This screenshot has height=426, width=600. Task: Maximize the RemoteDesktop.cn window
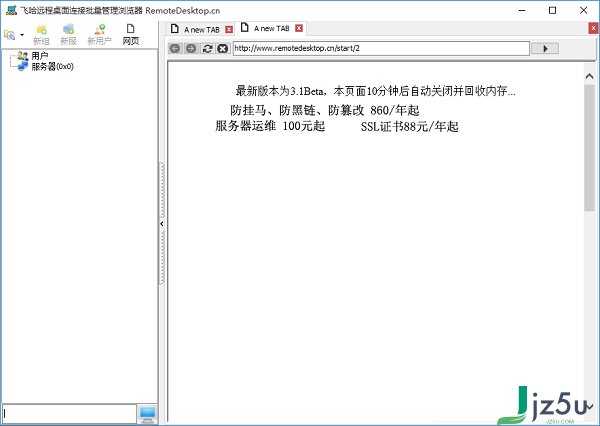click(x=553, y=10)
